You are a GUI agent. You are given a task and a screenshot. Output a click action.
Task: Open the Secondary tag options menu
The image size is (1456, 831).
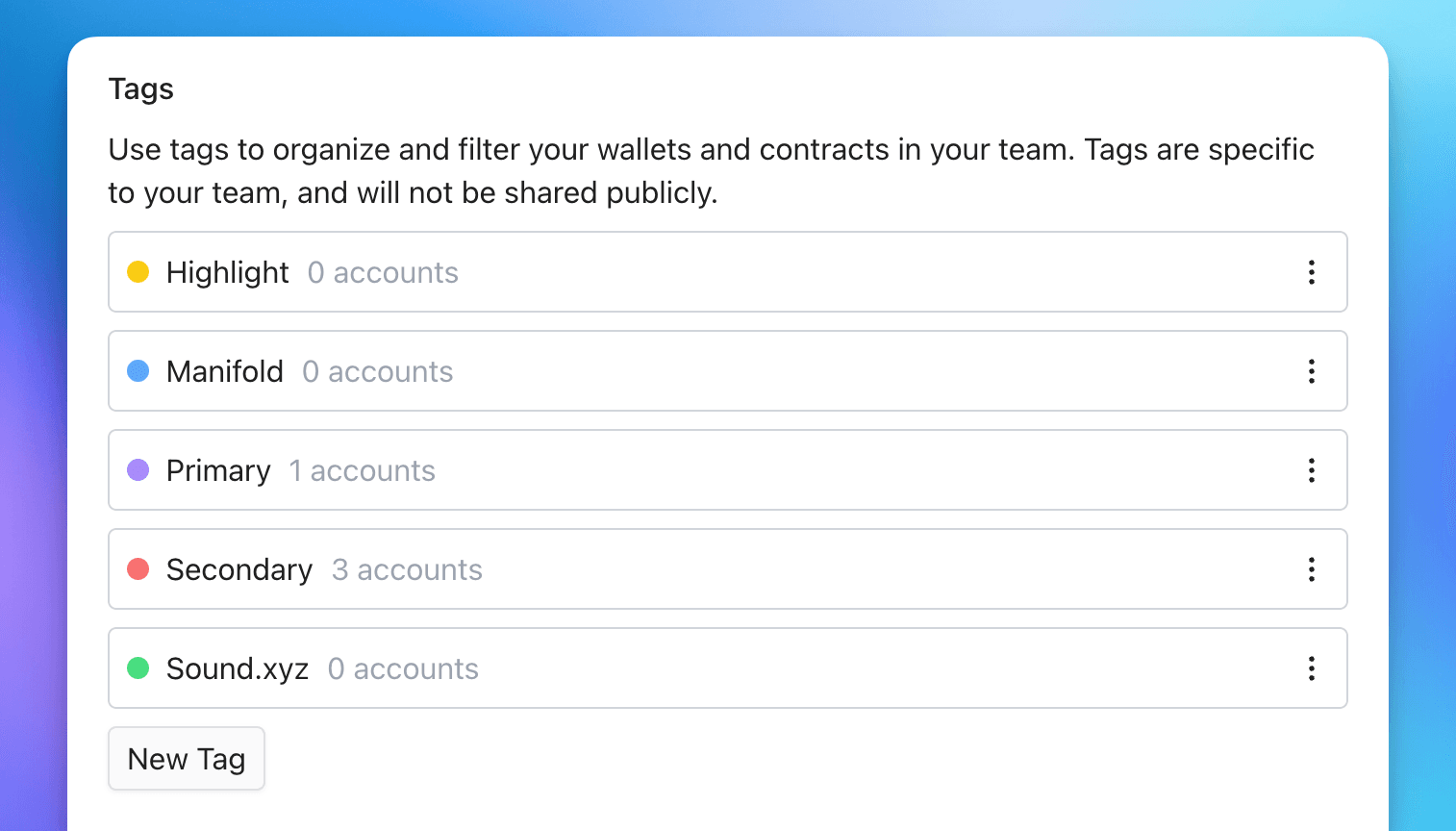point(1311,569)
